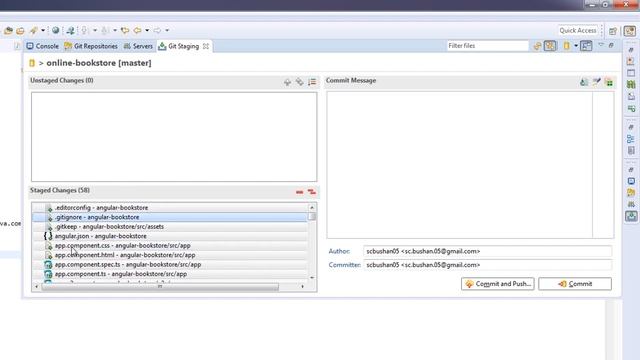Select app.component.ts staged file
Image resolution: width=640 pixels, height=360 pixels.
tap(170, 274)
